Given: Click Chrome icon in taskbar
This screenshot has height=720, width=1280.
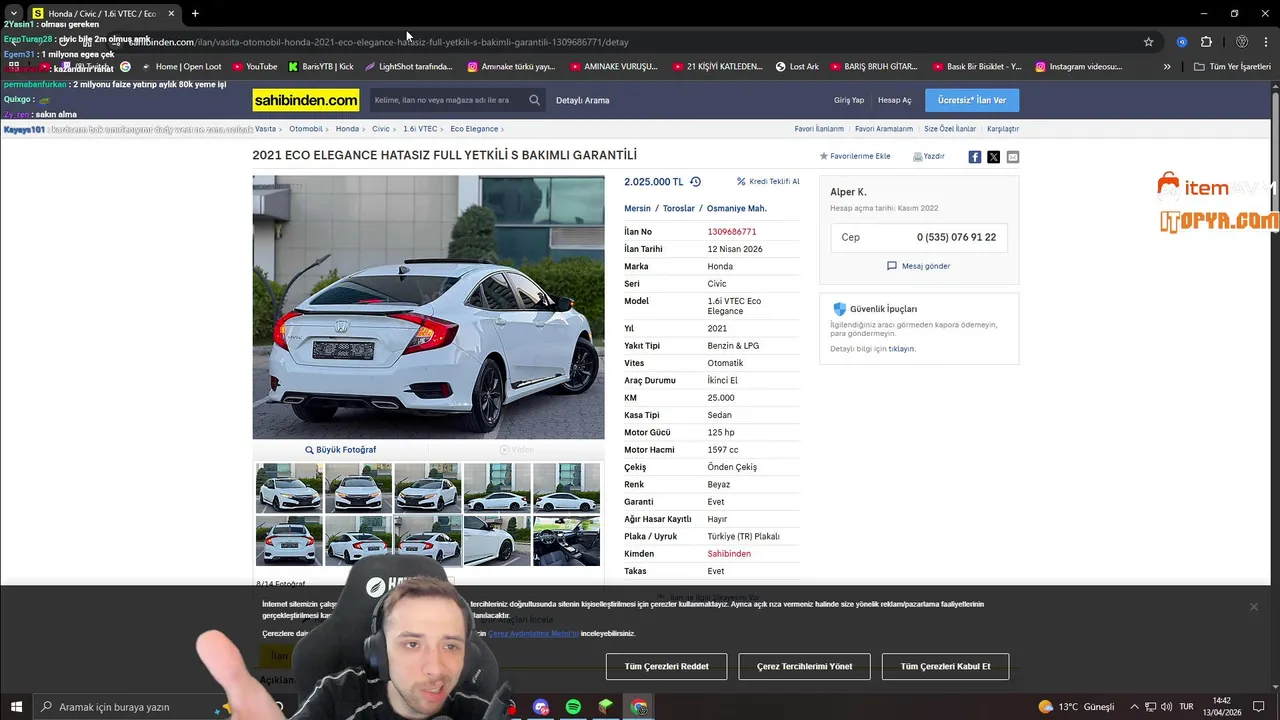Looking at the screenshot, I should click(x=639, y=707).
